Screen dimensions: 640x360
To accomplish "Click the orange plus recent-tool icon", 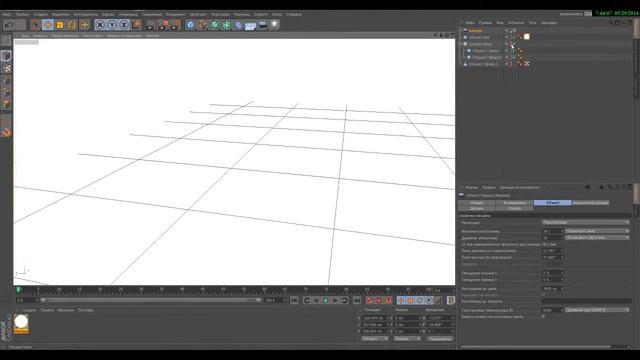I will (84, 25).
